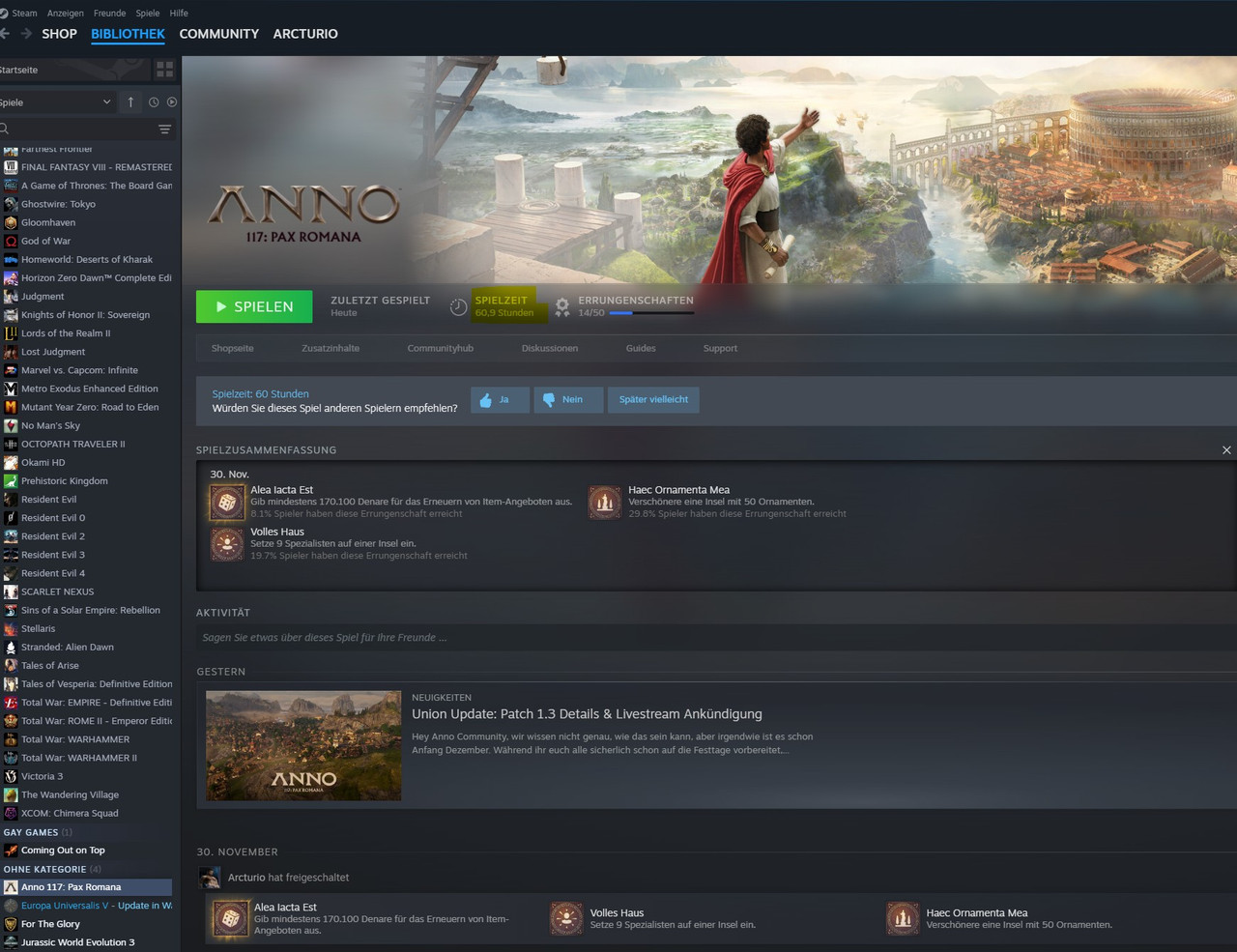Expand the Spiele filter dropdown

coord(56,101)
